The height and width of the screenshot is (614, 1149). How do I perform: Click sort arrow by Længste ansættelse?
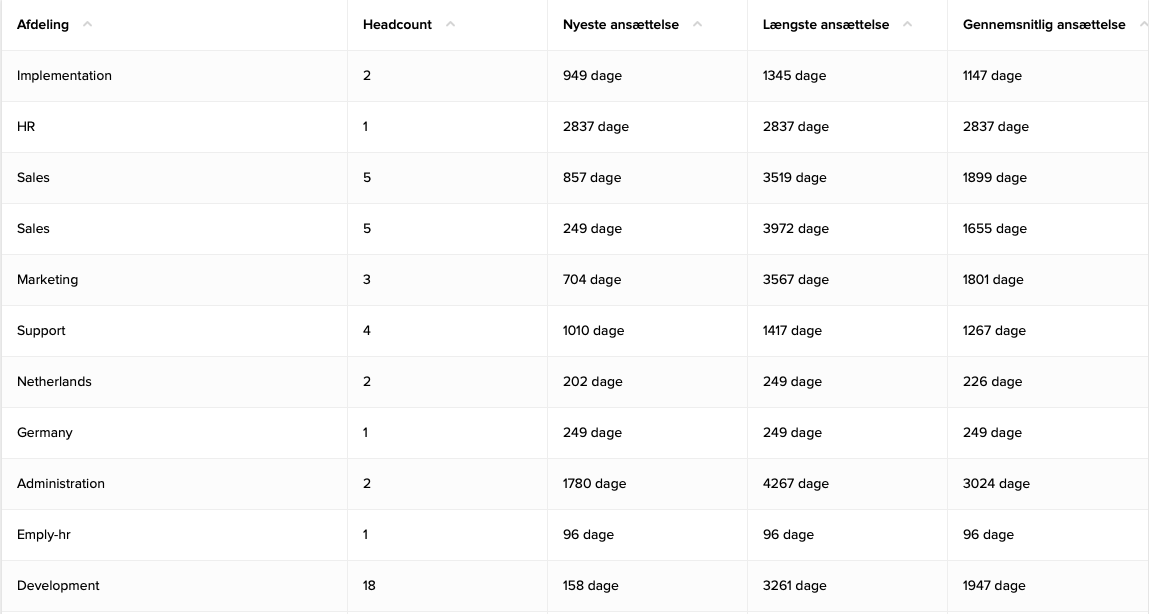click(907, 25)
